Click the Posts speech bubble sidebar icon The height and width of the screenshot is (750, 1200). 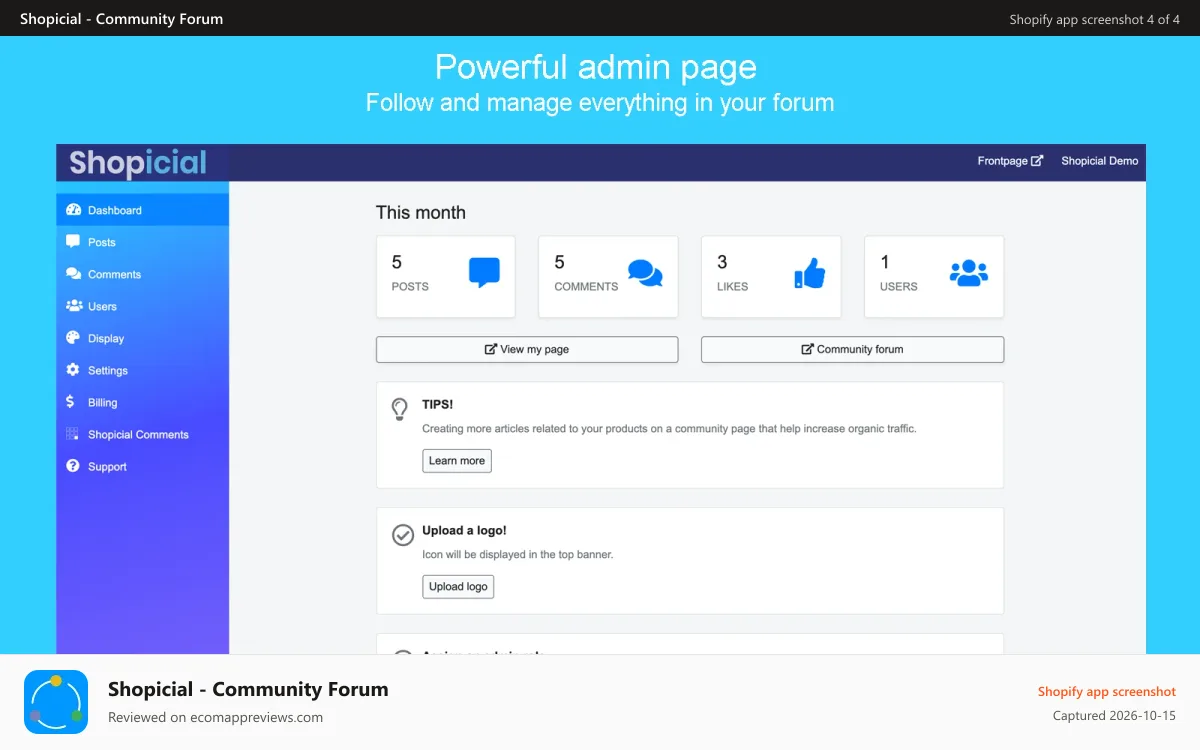[x=73, y=242]
